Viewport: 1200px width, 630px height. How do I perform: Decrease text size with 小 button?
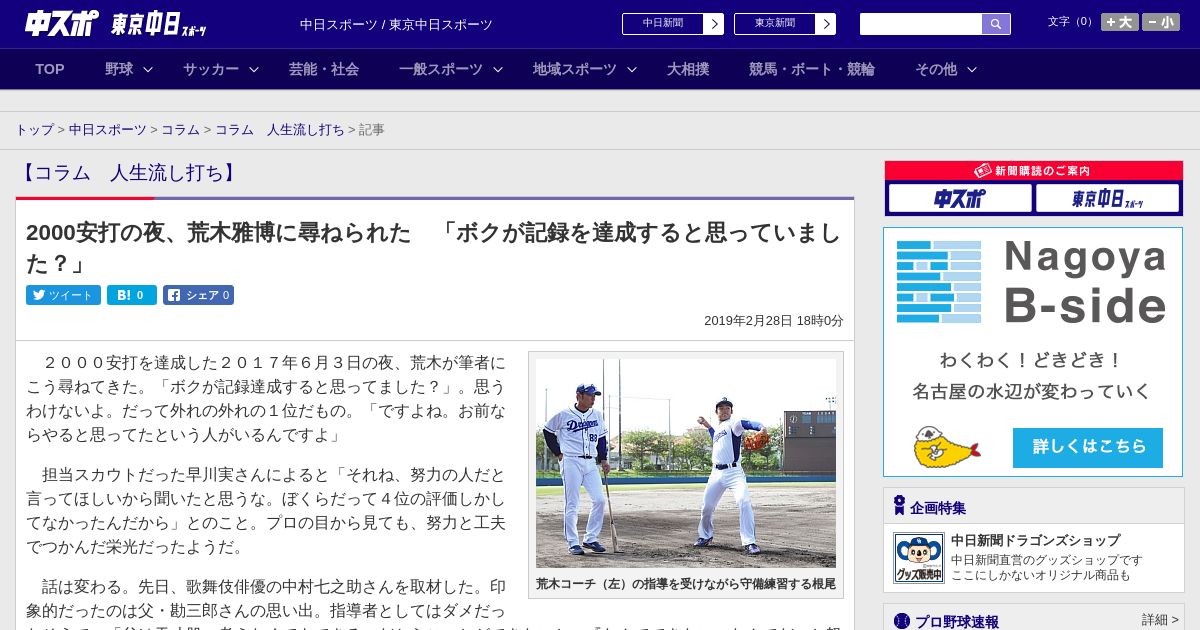tap(1161, 22)
